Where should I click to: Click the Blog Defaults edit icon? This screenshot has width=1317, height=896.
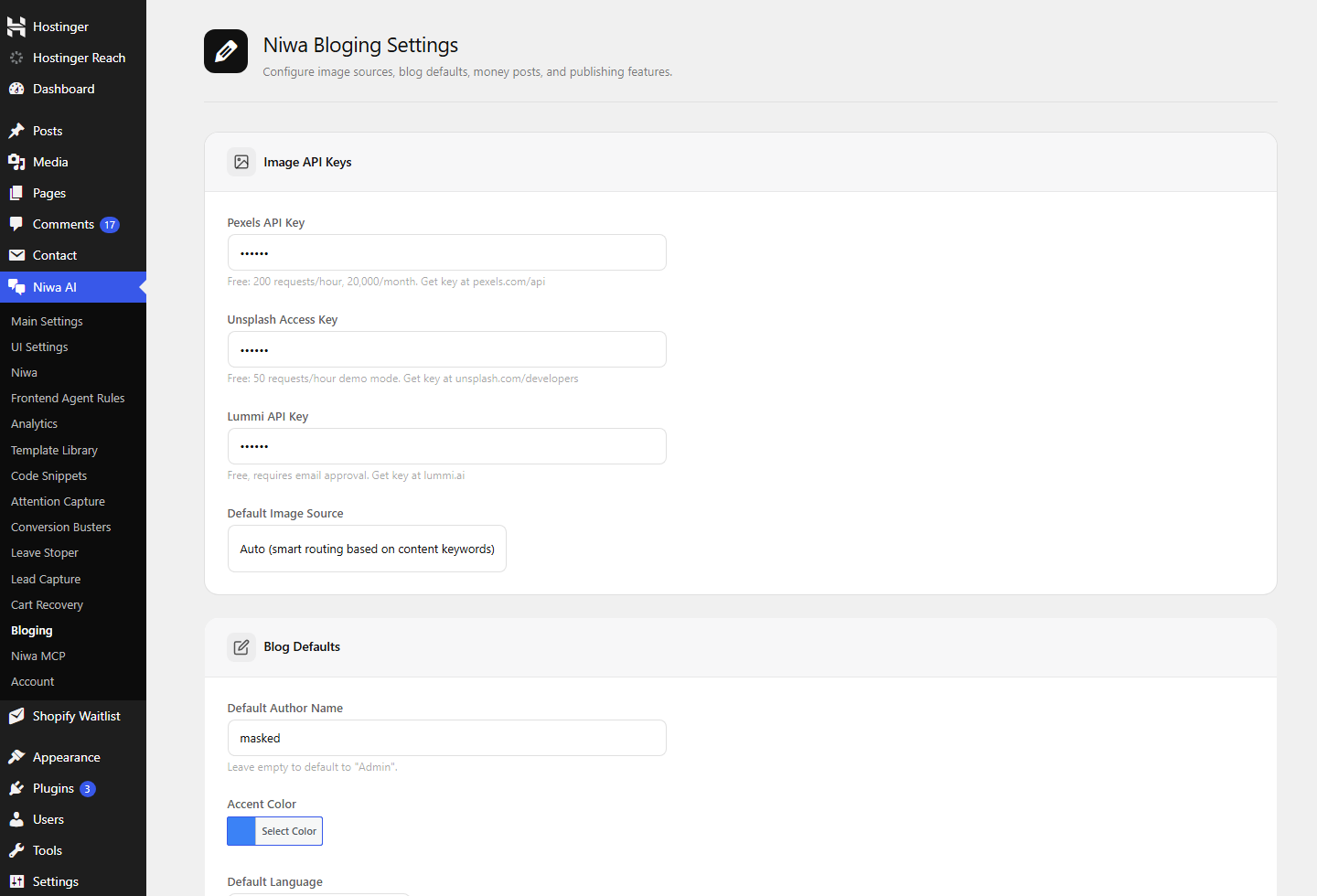click(241, 647)
